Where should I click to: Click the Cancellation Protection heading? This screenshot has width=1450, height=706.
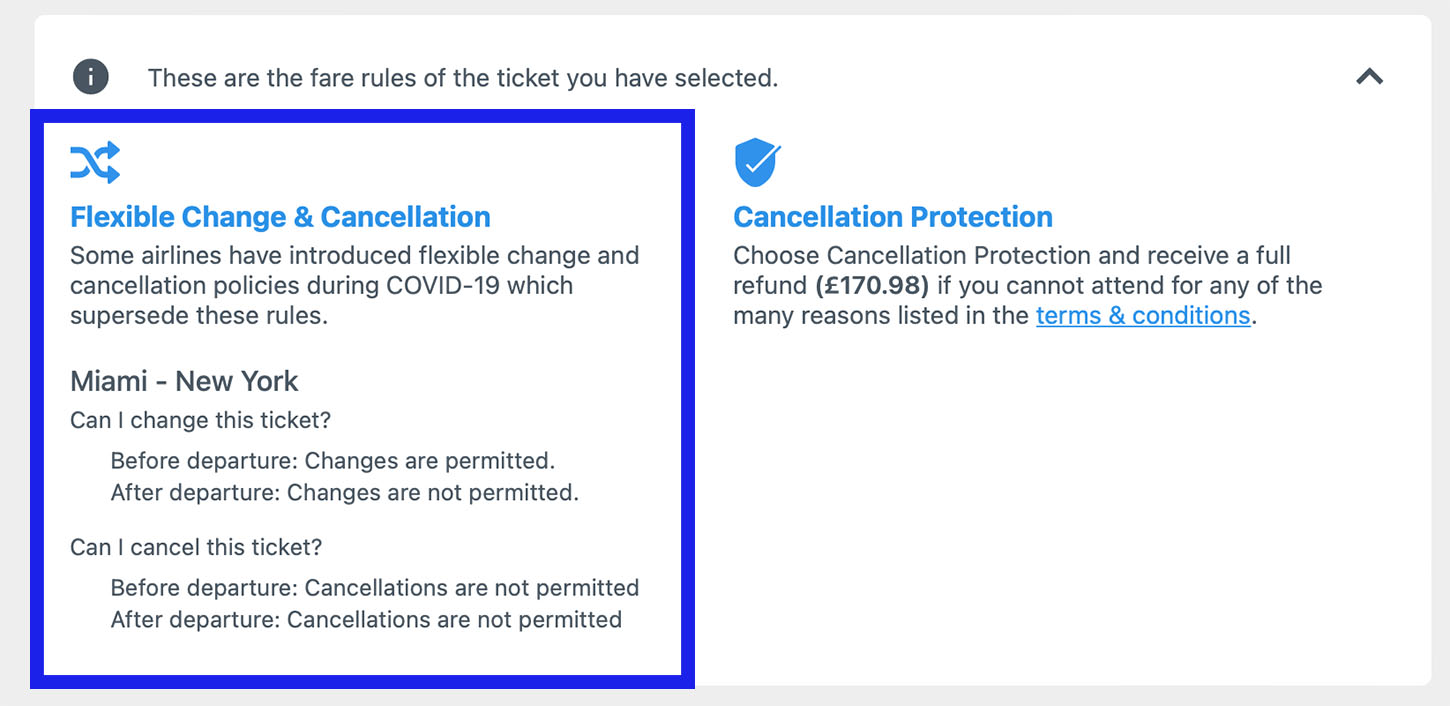click(893, 216)
